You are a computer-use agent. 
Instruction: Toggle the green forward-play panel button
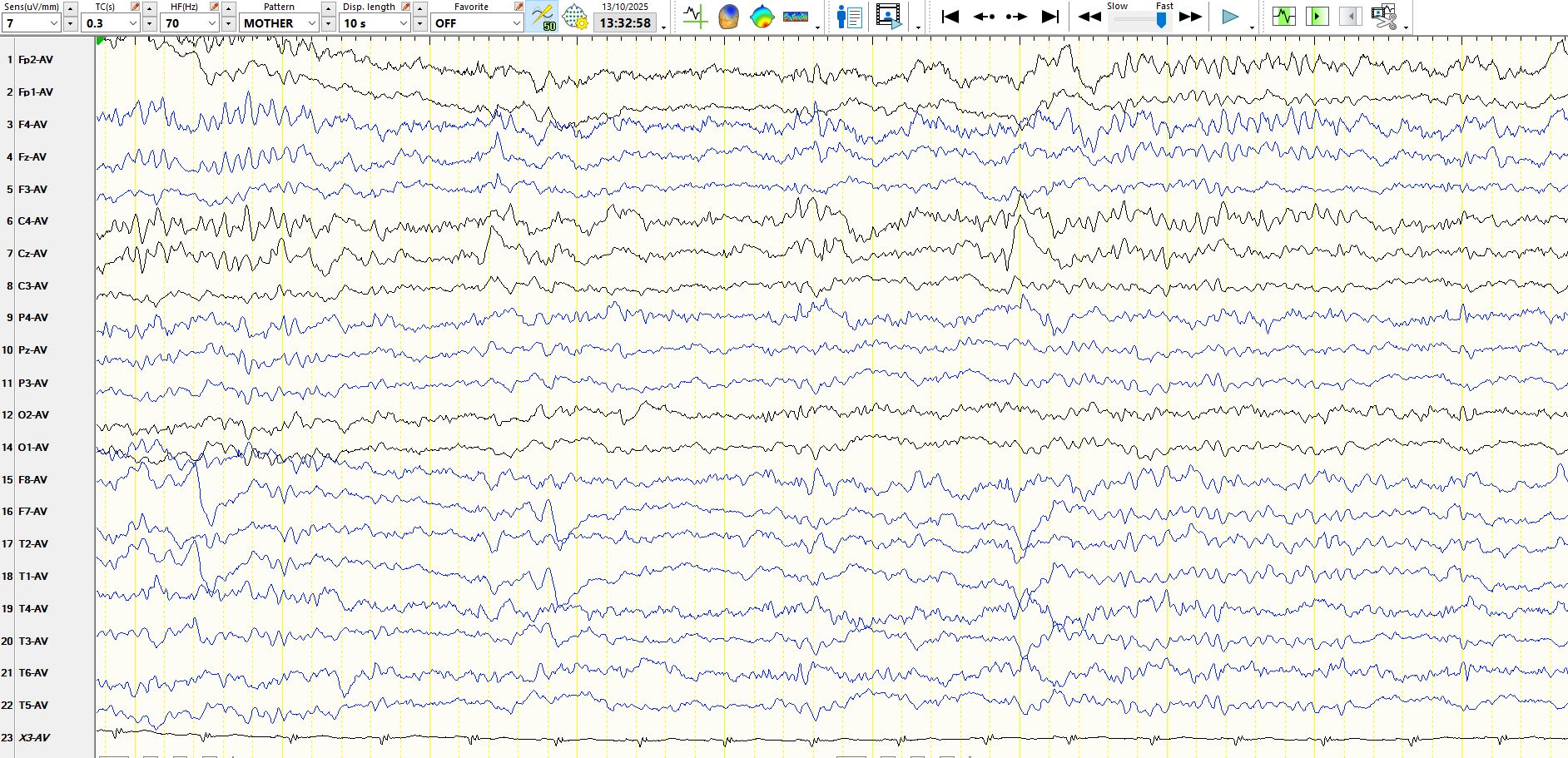tap(1317, 16)
